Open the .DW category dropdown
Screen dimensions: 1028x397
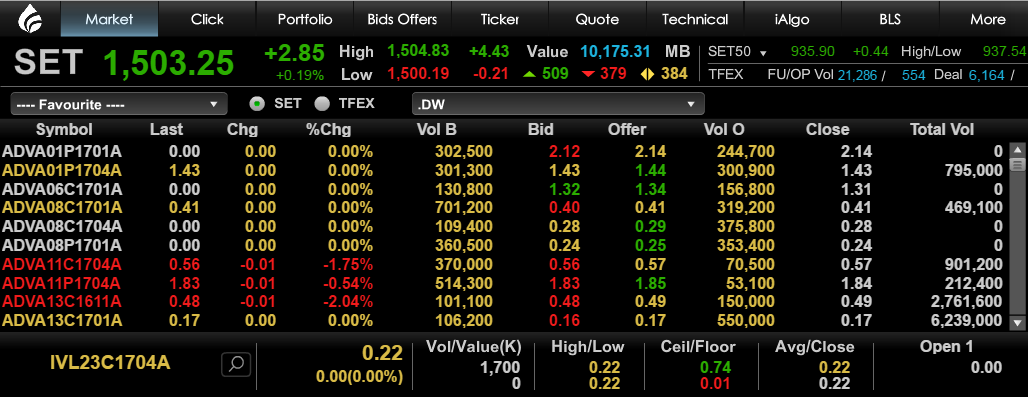coord(558,104)
